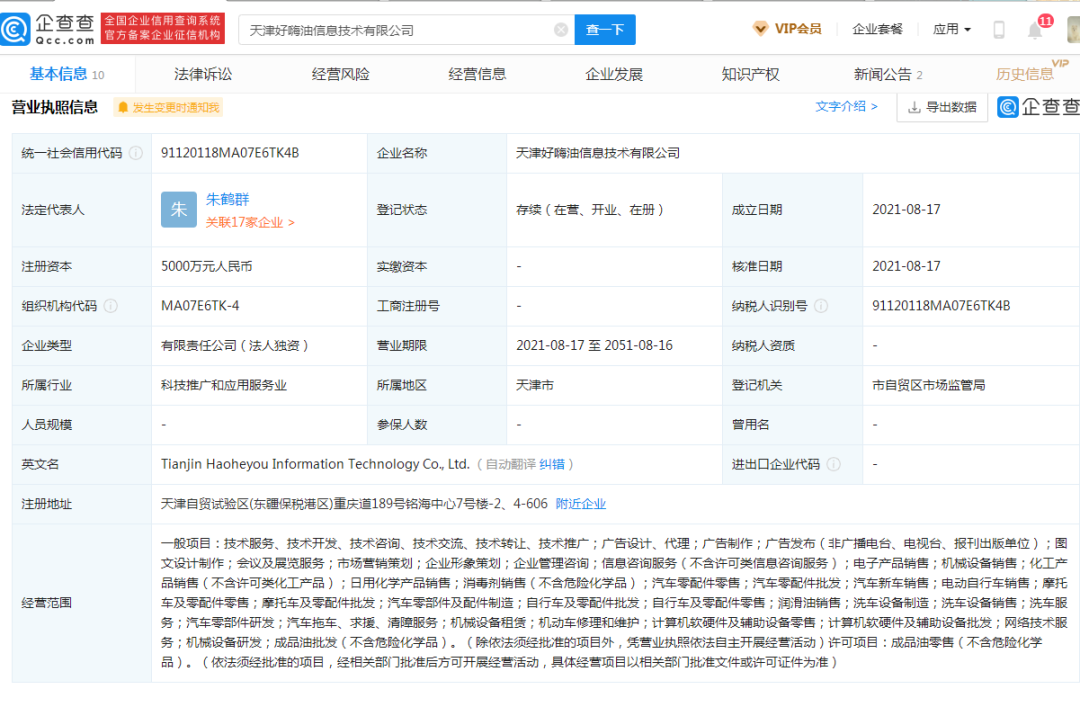Click the 导出数据 export button
This screenshot has height=716, width=1080.
(942, 107)
